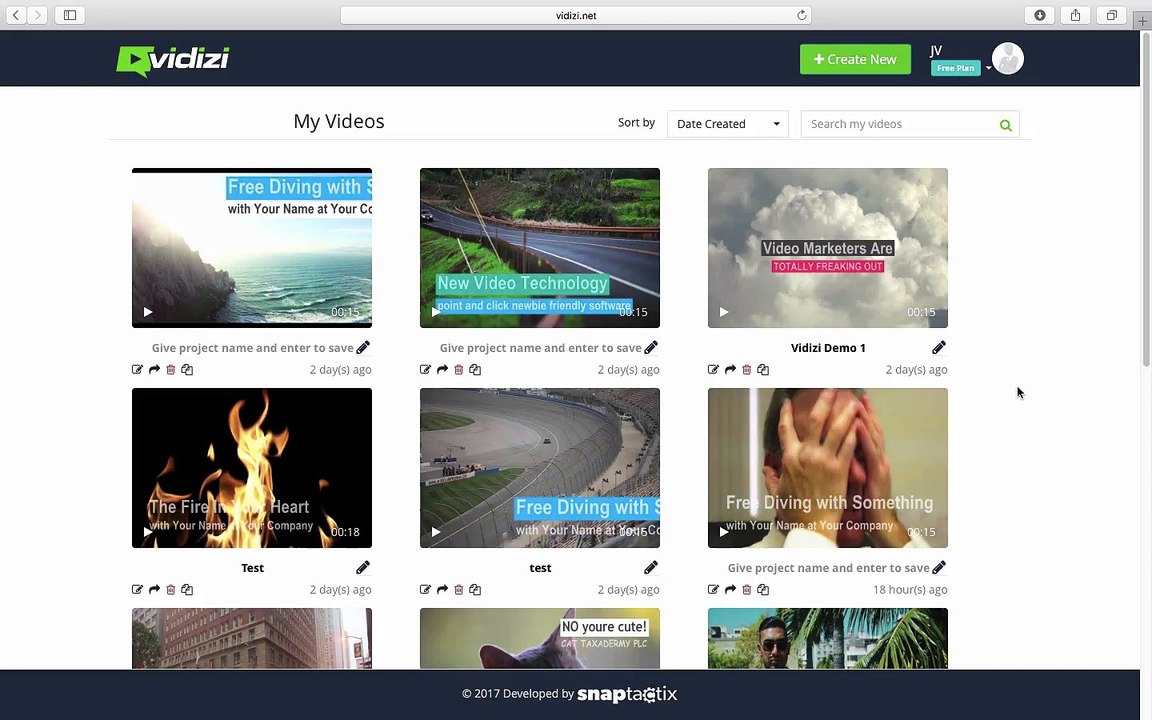This screenshot has height=720, width=1152.
Task: Click the Free Plan badge
Action: 955,68
